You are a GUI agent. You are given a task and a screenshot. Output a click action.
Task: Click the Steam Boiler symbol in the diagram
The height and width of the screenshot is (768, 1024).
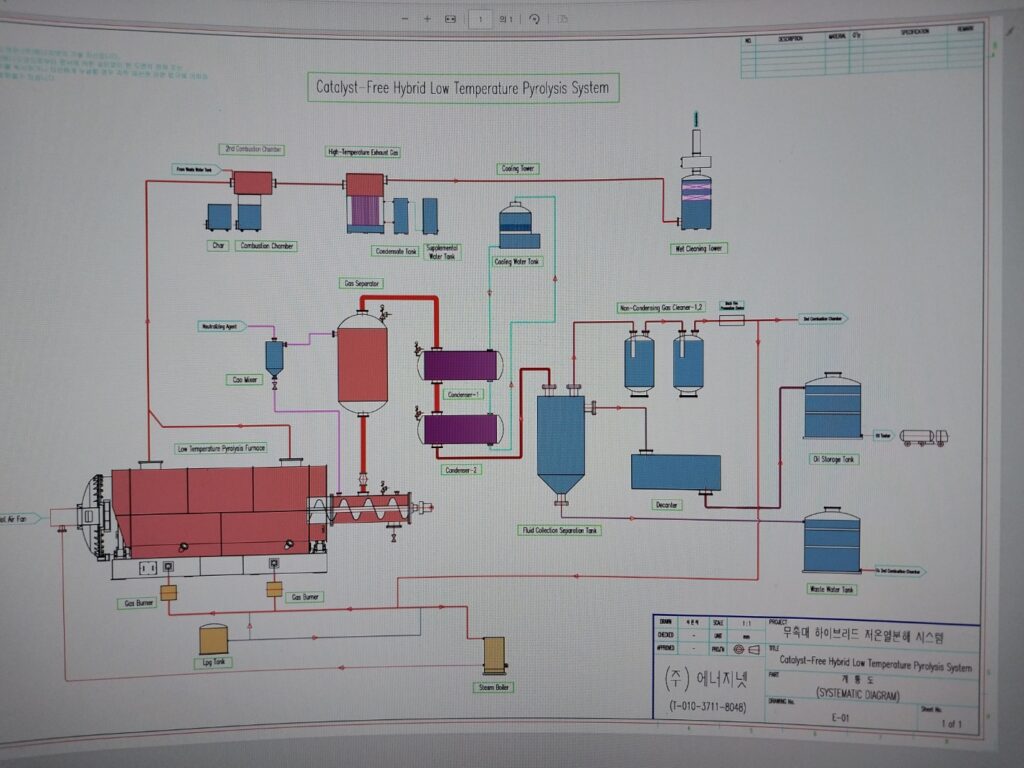pyautogui.click(x=494, y=656)
